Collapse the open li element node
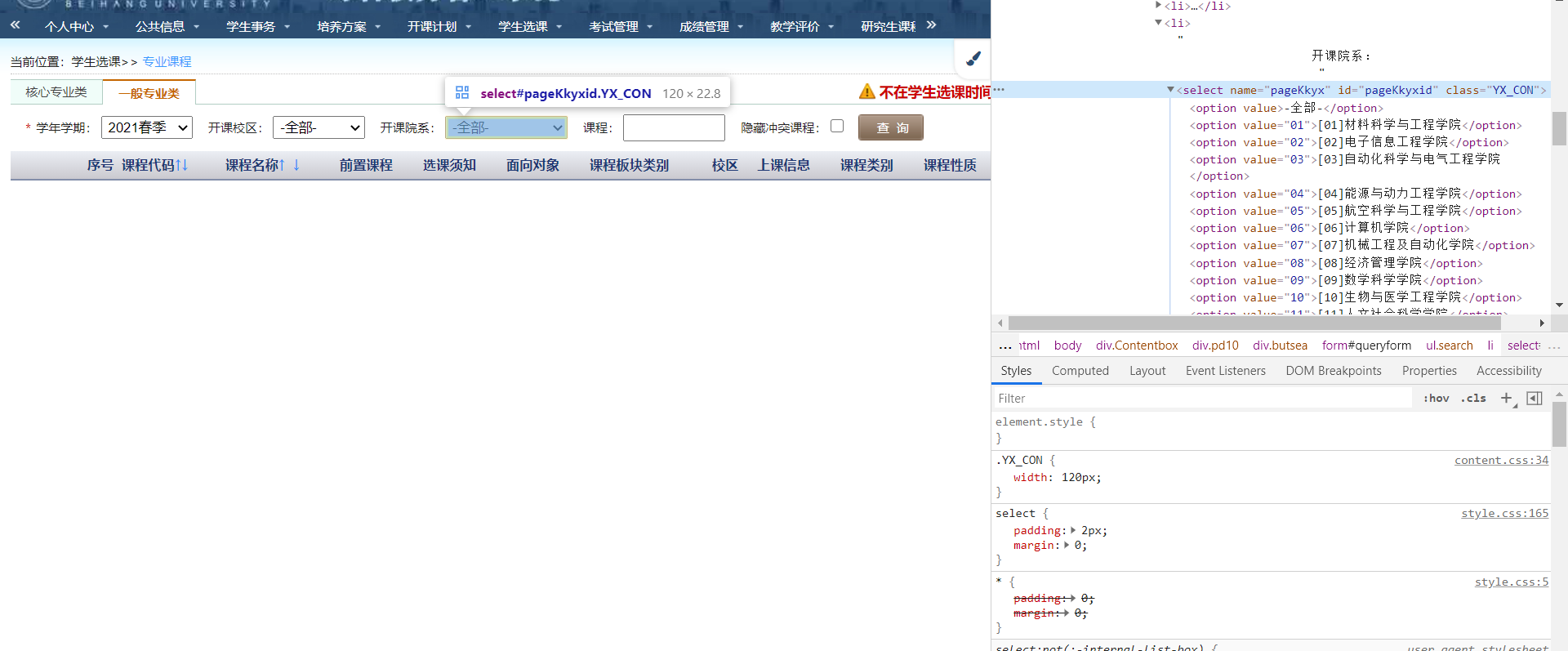Image resolution: width=1568 pixels, height=651 pixels. (x=1158, y=22)
